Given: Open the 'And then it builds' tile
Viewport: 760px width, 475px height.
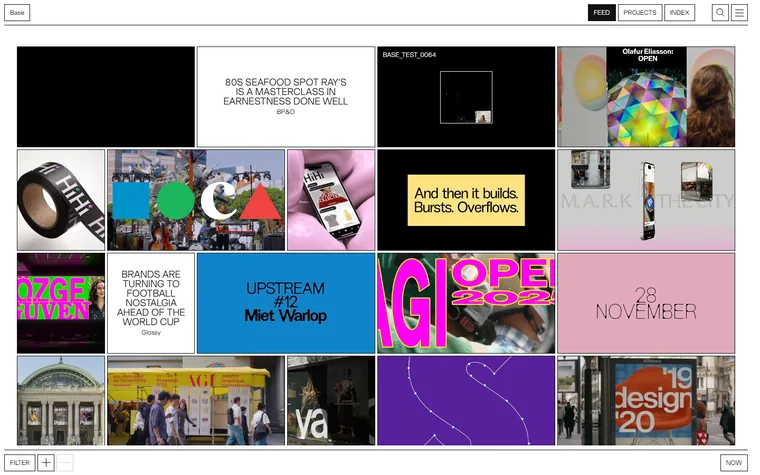Looking at the screenshot, I should [x=466, y=200].
